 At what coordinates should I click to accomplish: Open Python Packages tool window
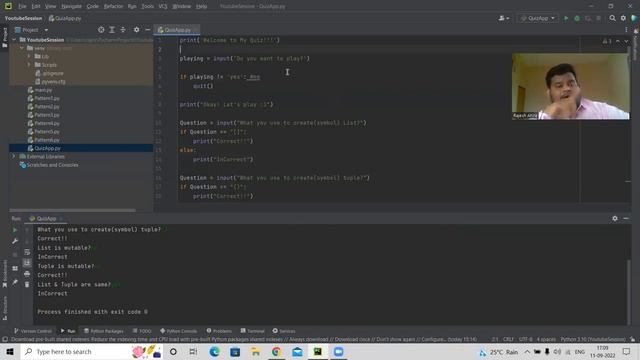(x=104, y=331)
